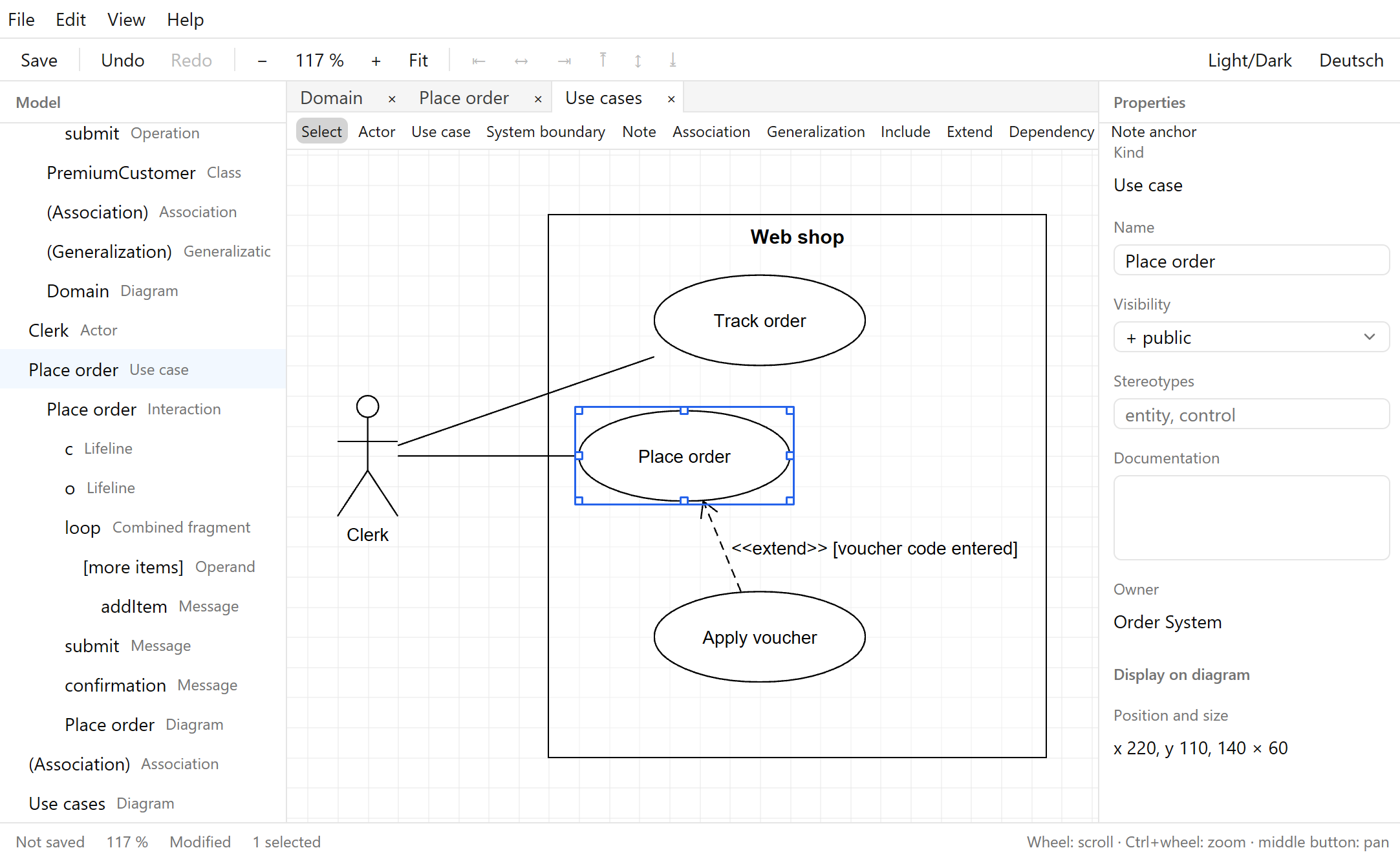Open the File menu

click(x=21, y=19)
